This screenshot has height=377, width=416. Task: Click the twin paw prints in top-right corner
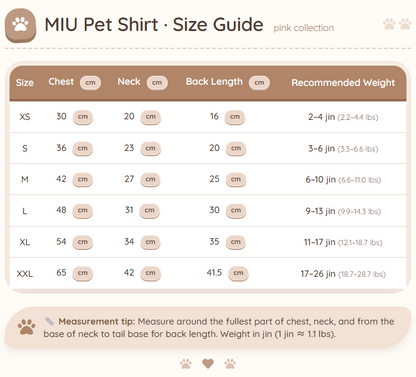397,24
